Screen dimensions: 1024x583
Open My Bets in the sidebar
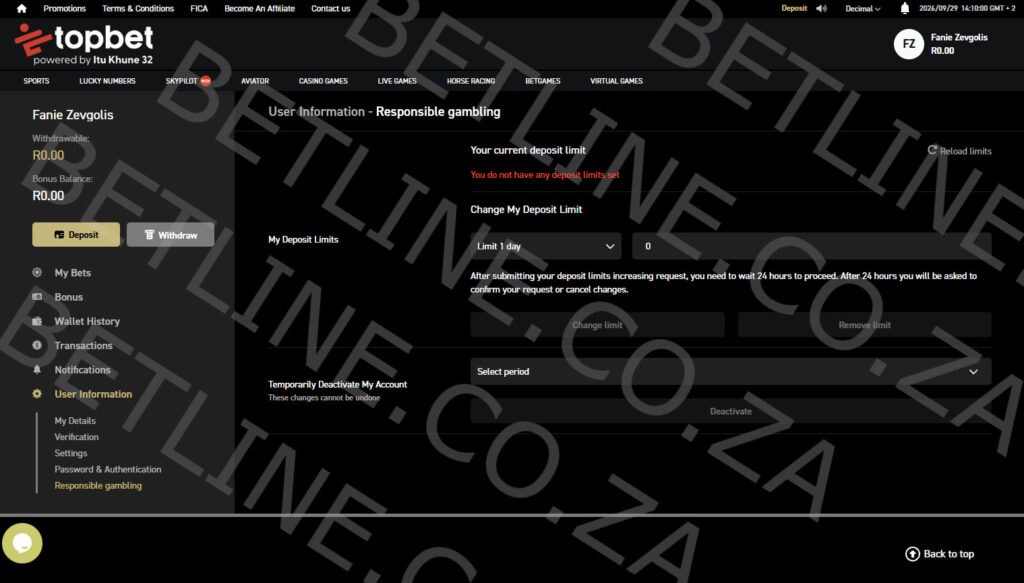click(72, 272)
